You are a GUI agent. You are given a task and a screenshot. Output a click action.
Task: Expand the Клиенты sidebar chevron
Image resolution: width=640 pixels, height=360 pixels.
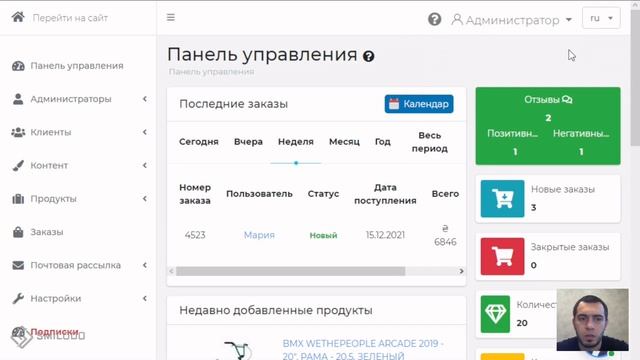tap(145, 132)
